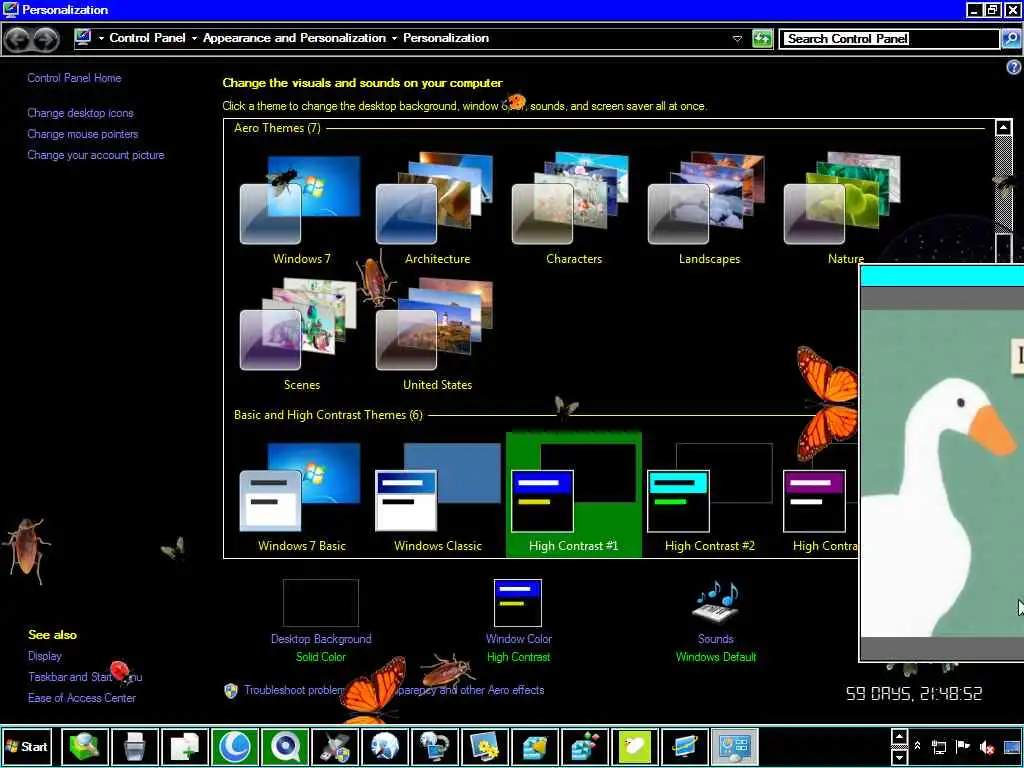
Task: Select the United States theme
Action: click(x=436, y=334)
